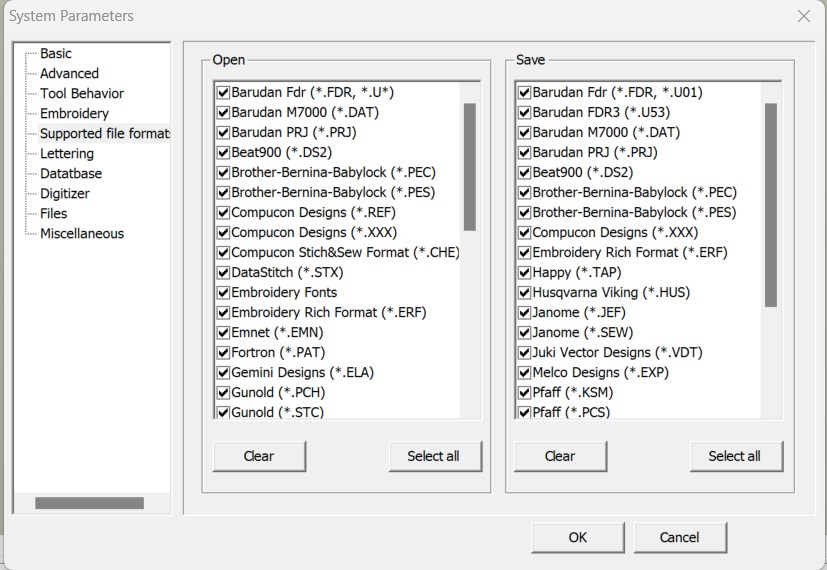
Task: Click Clear under the Open list
Action: [259, 456]
